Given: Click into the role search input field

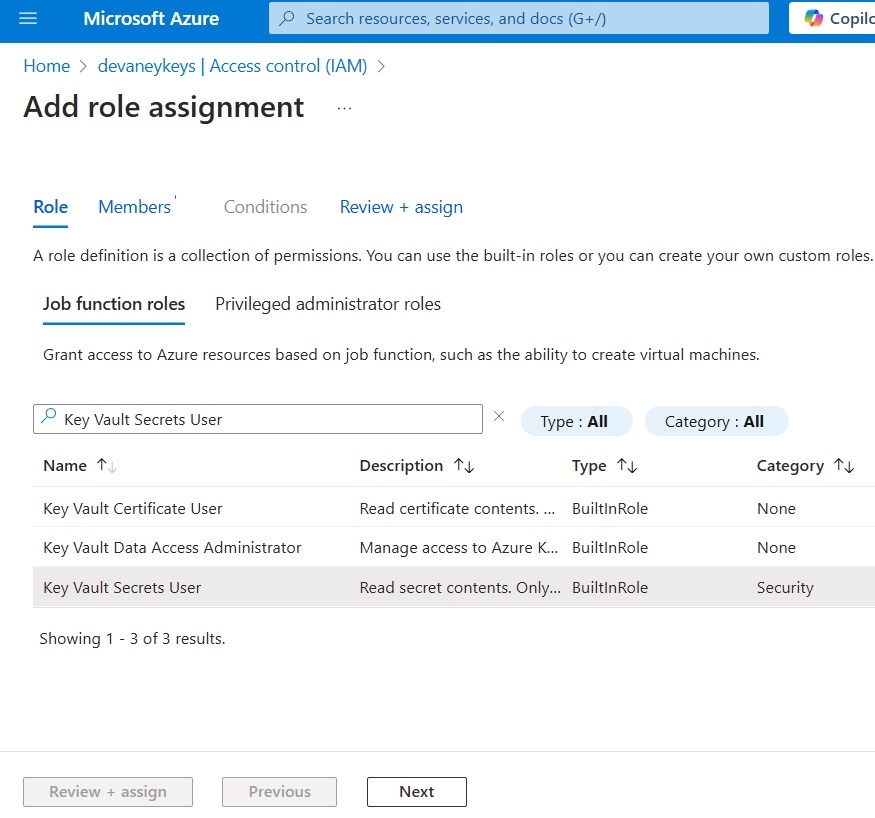Looking at the screenshot, I should [x=258, y=419].
